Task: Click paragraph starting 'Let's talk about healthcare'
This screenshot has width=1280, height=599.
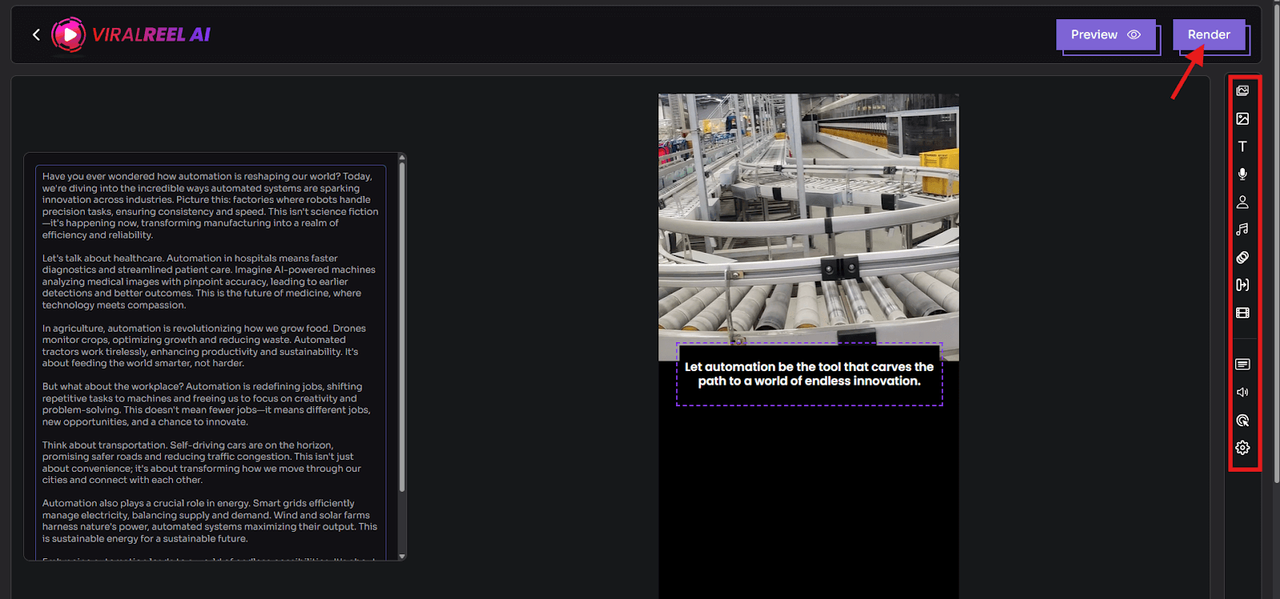Action: pyautogui.click(x=210, y=282)
